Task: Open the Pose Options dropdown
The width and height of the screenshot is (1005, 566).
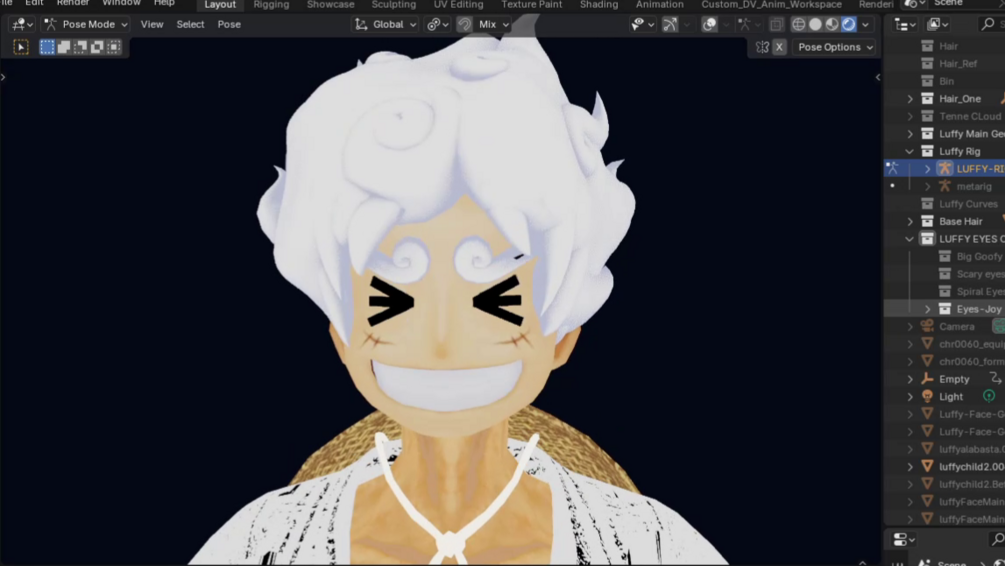Action: [835, 47]
